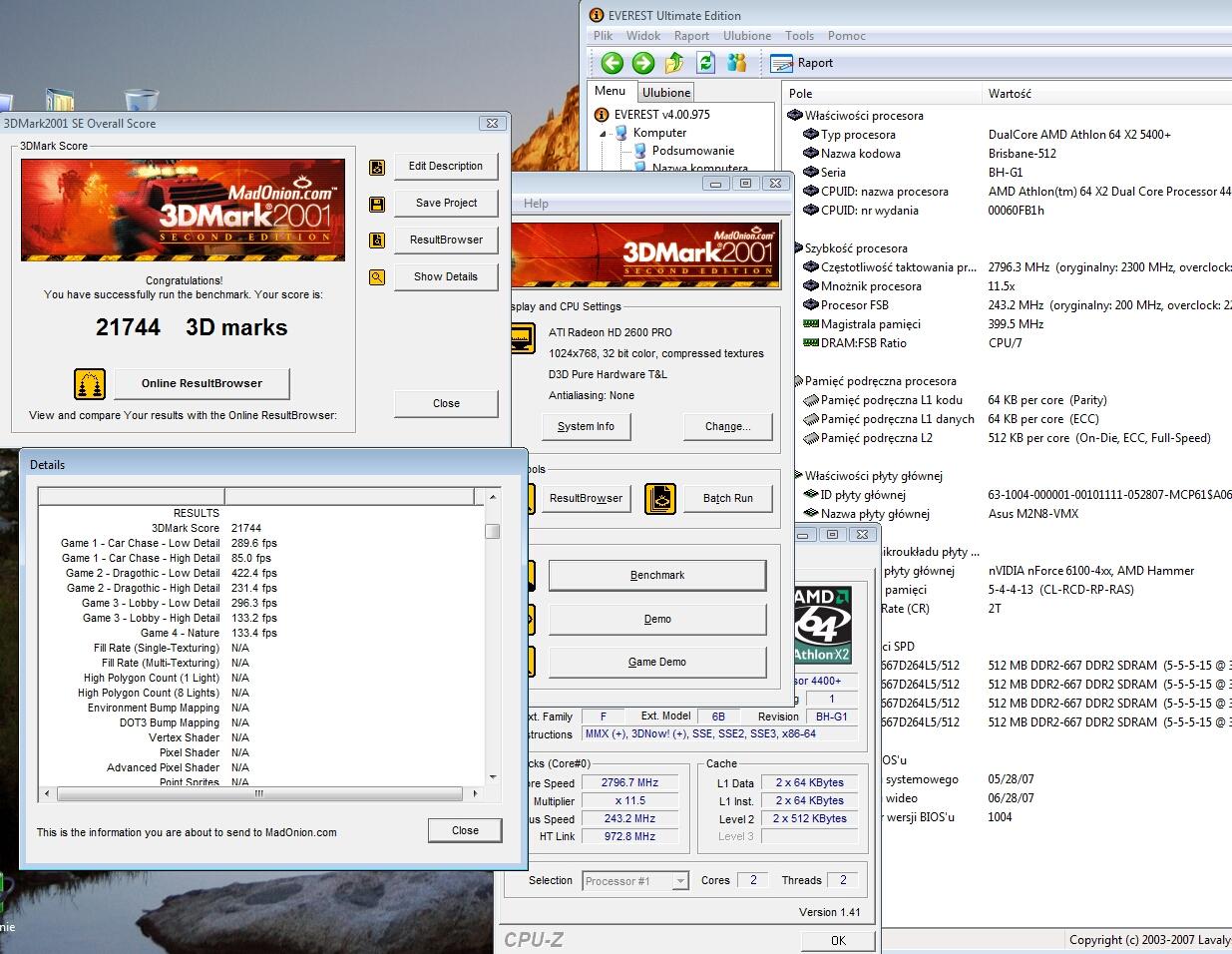
Task: Go forward using EVEREST's green right arrow
Action: coord(643,63)
